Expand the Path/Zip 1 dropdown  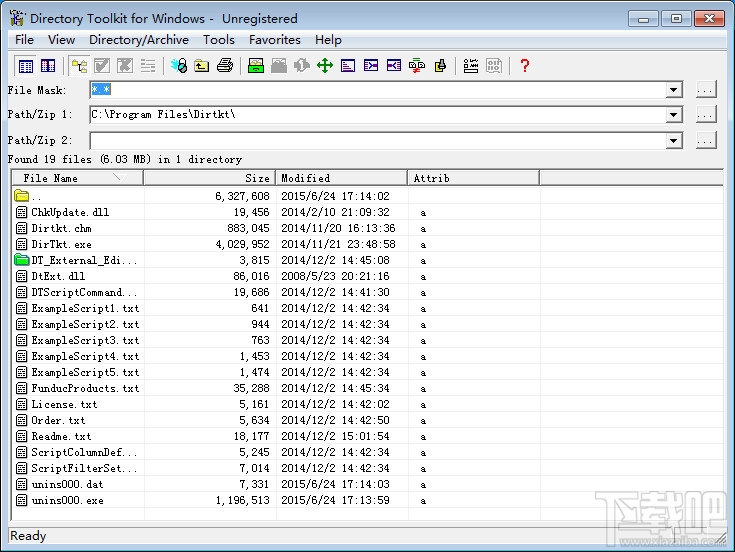675,115
